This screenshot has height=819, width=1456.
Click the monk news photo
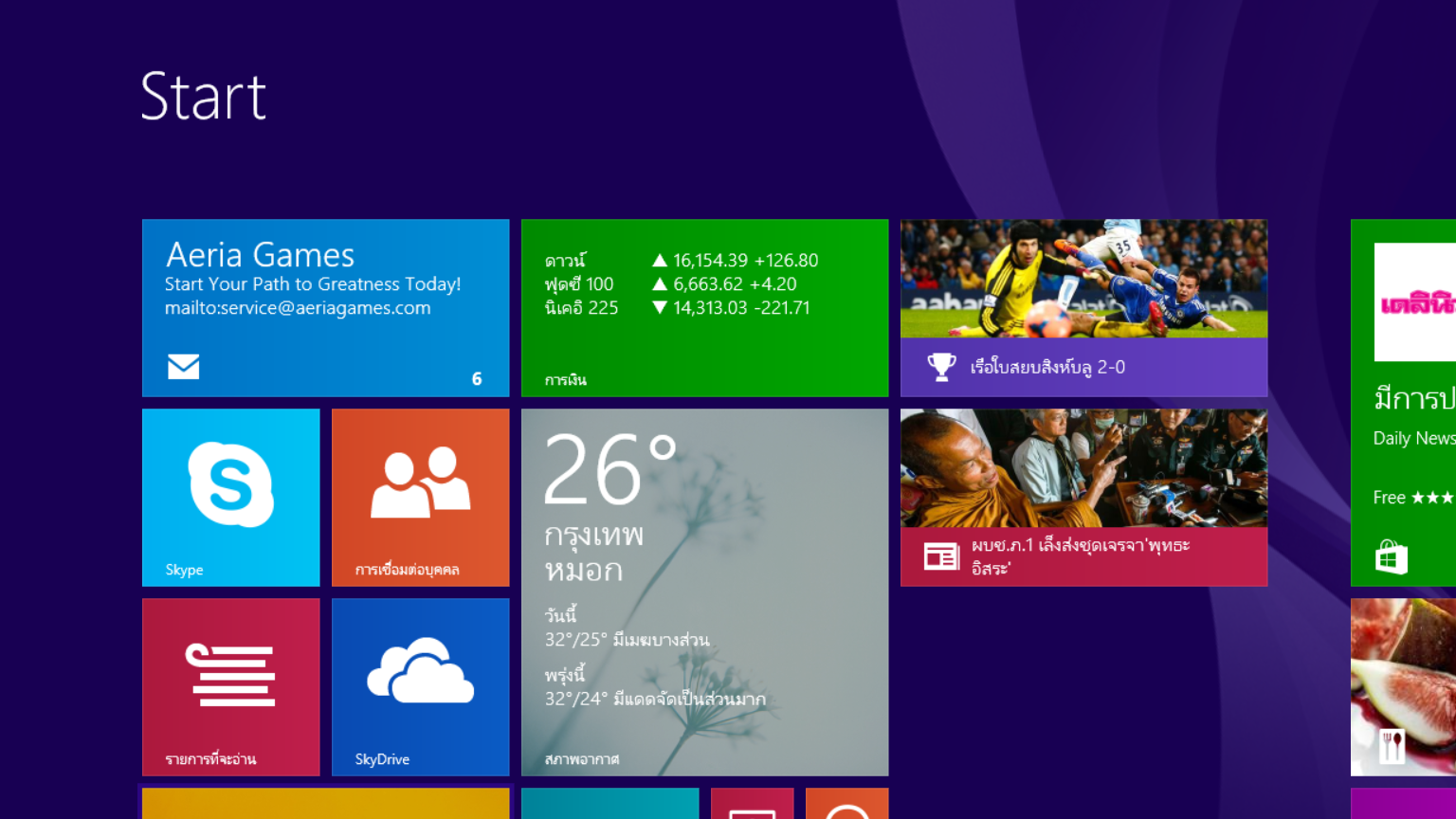[x=1083, y=468]
